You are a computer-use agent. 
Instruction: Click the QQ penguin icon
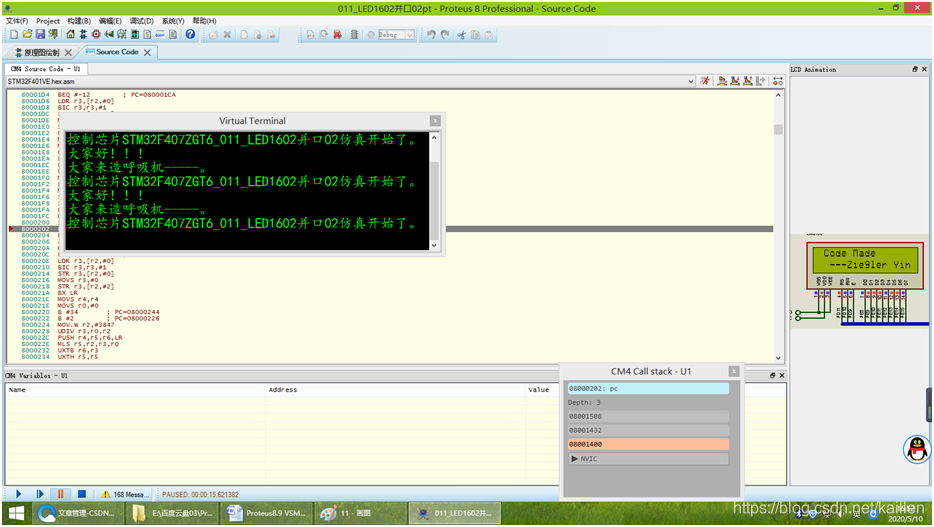coord(917,449)
